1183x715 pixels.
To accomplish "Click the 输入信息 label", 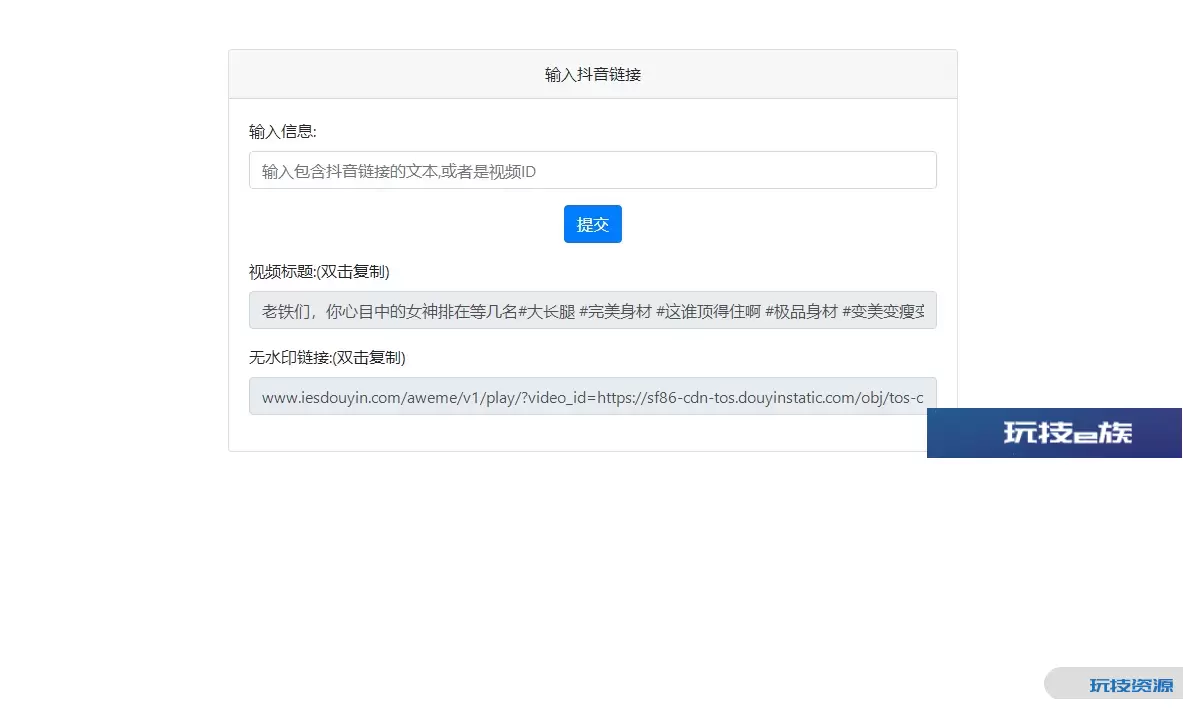I will point(282,132).
